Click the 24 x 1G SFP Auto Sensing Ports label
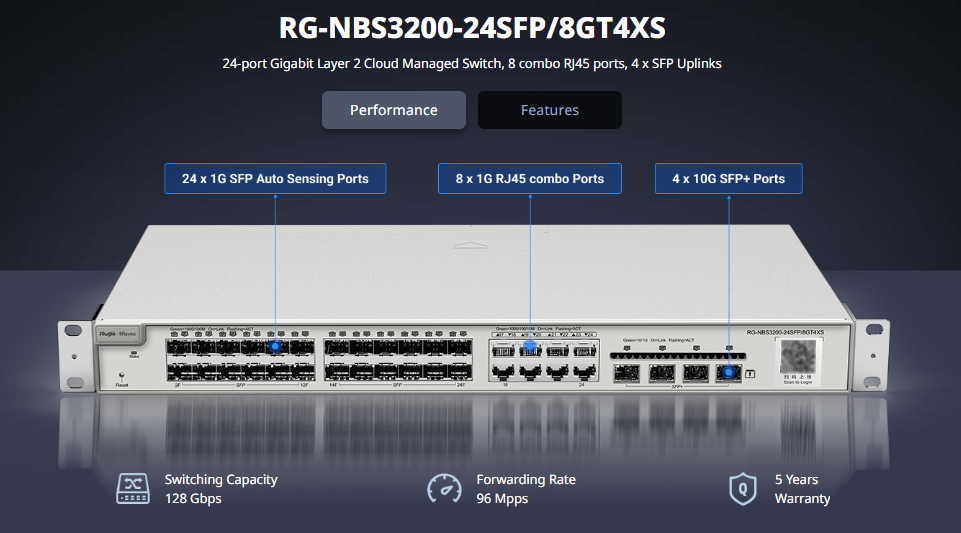Image resolution: width=961 pixels, height=533 pixels. coord(275,179)
